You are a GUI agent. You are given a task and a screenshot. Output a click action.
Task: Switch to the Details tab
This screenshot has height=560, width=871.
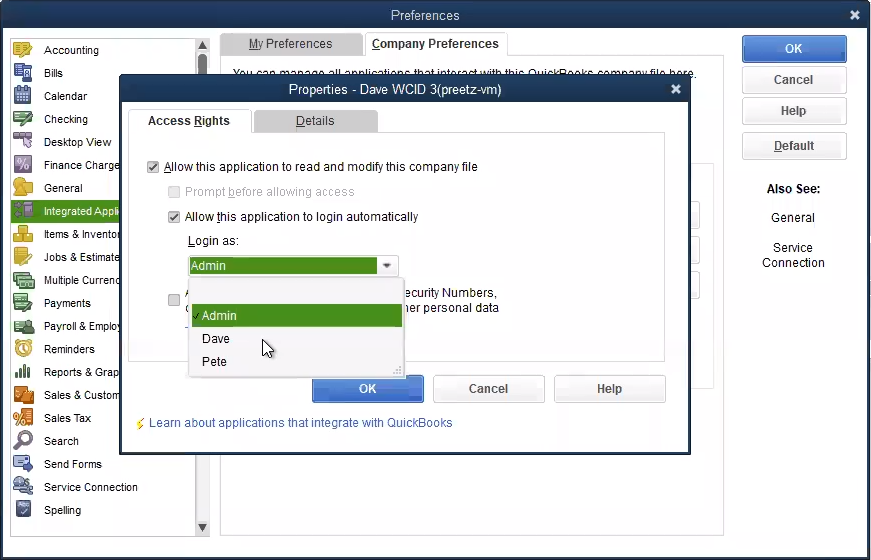pyautogui.click(x=315, y=121)
